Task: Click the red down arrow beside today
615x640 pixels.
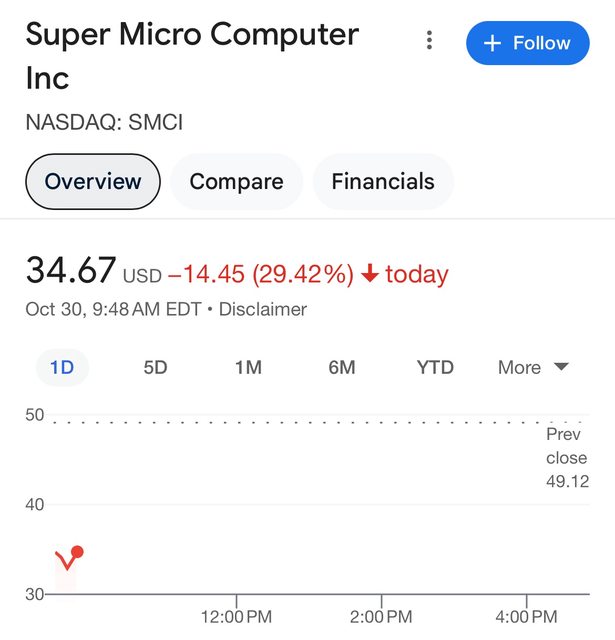Action: click(x=369, y=274)
